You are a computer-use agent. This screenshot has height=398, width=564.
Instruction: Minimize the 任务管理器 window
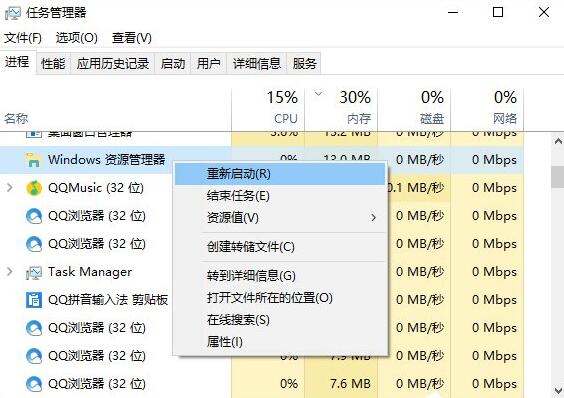(453, 13)
